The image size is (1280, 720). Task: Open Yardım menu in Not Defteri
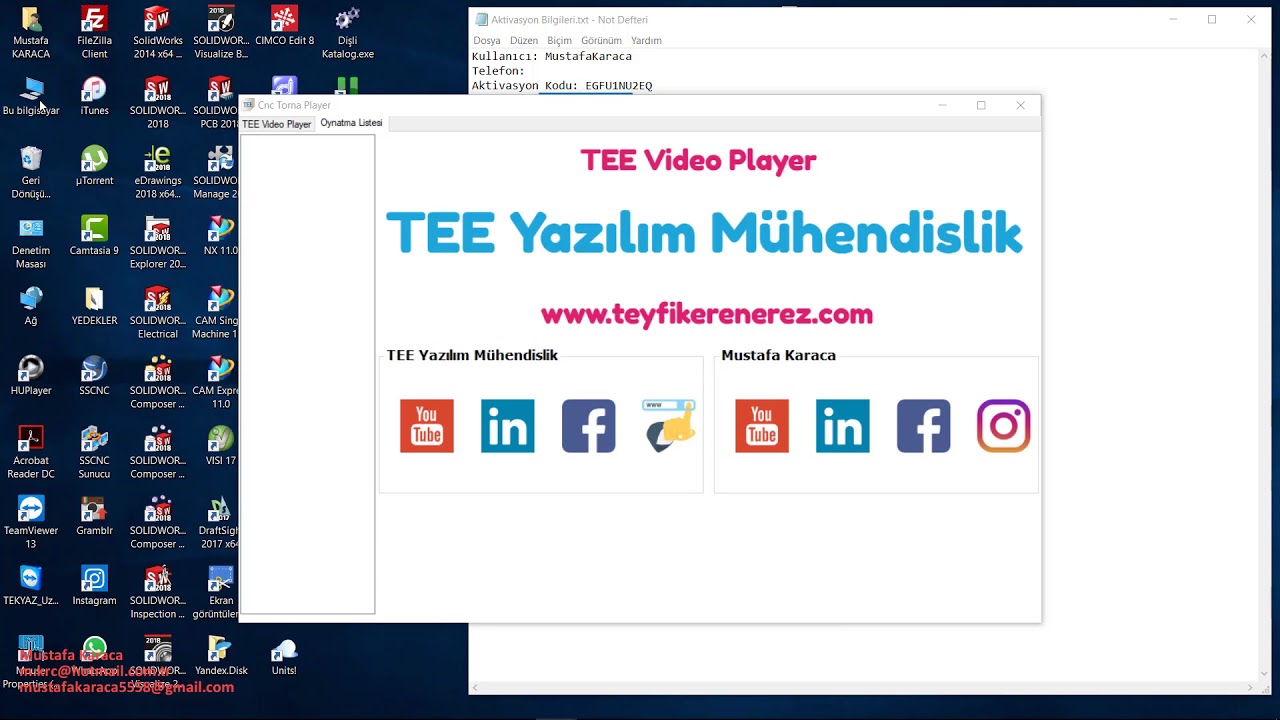coord(646,41)
